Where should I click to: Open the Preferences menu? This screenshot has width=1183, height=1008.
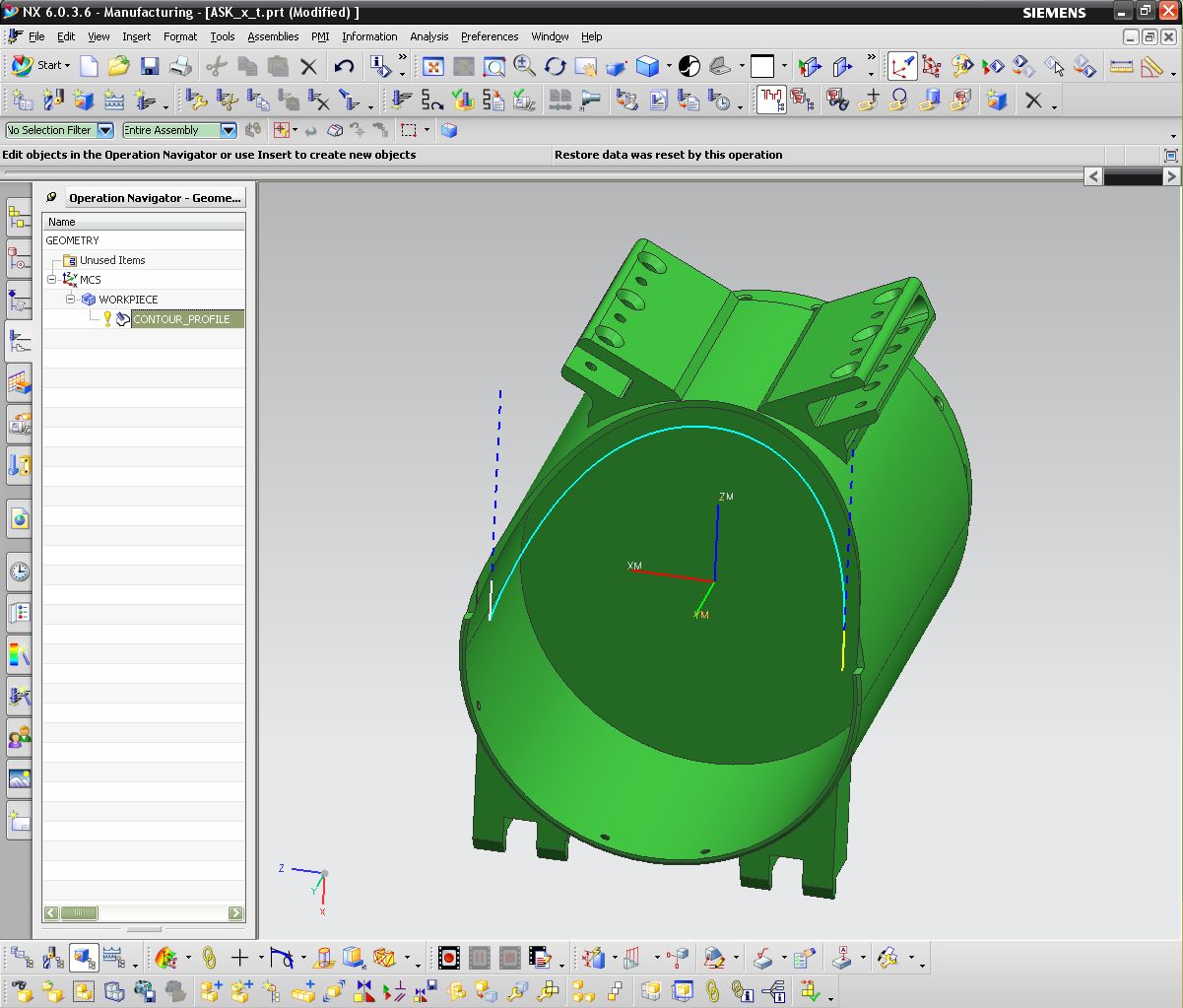point(490,36)
